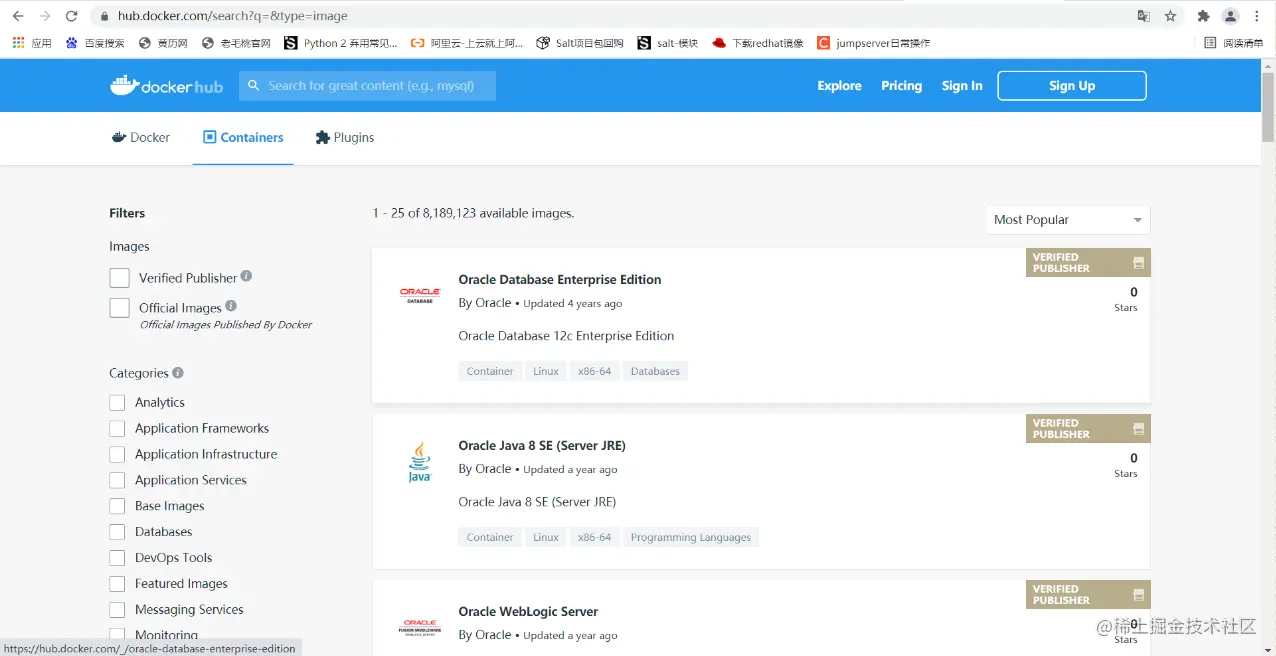Open Oracle WebLogic Server title
The image size is (1276, 656).
click(x=528, y=612)
